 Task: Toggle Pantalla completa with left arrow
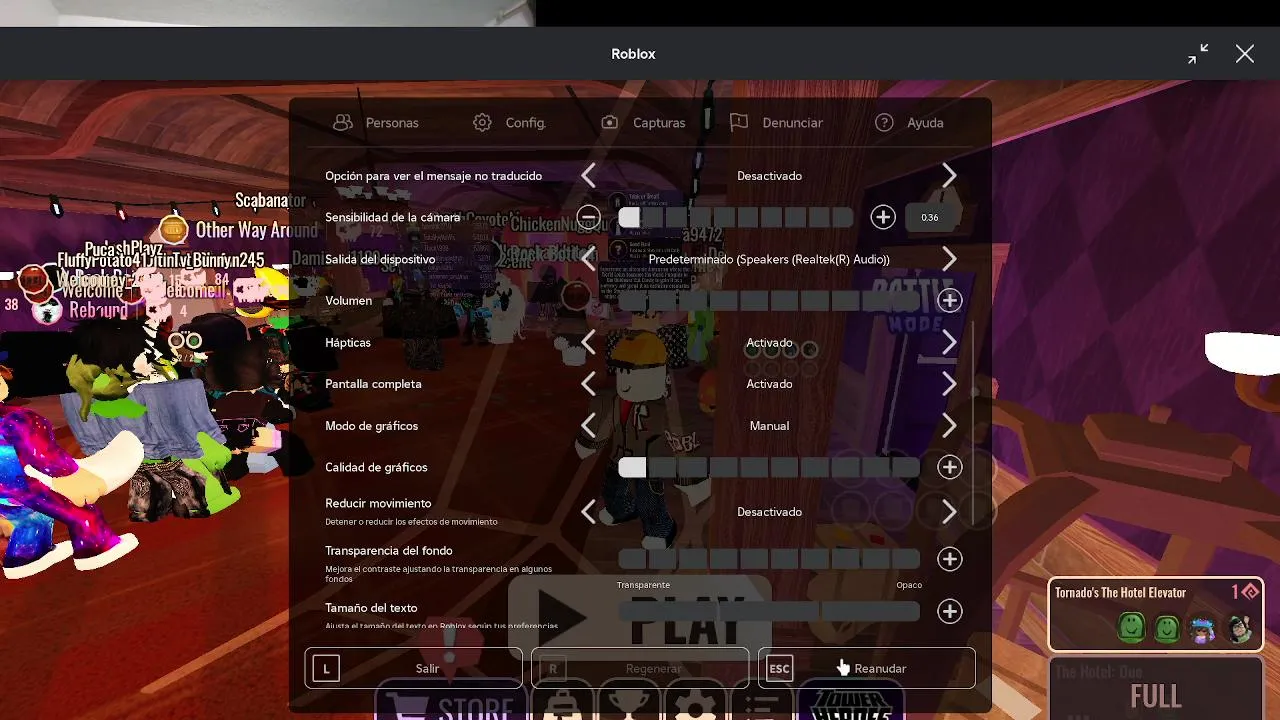(589, 384)
